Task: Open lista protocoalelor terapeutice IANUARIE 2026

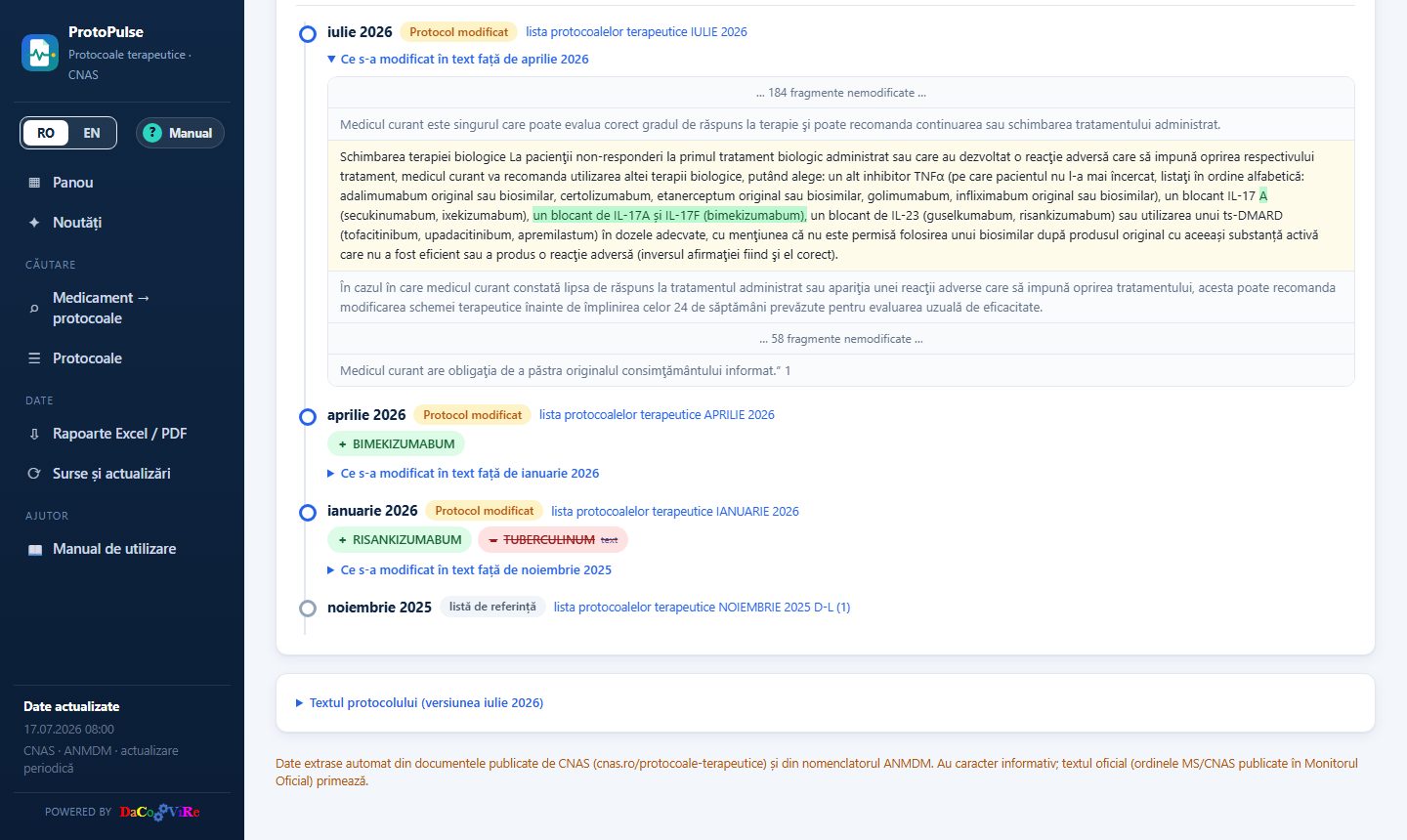Action: (675, 512)
